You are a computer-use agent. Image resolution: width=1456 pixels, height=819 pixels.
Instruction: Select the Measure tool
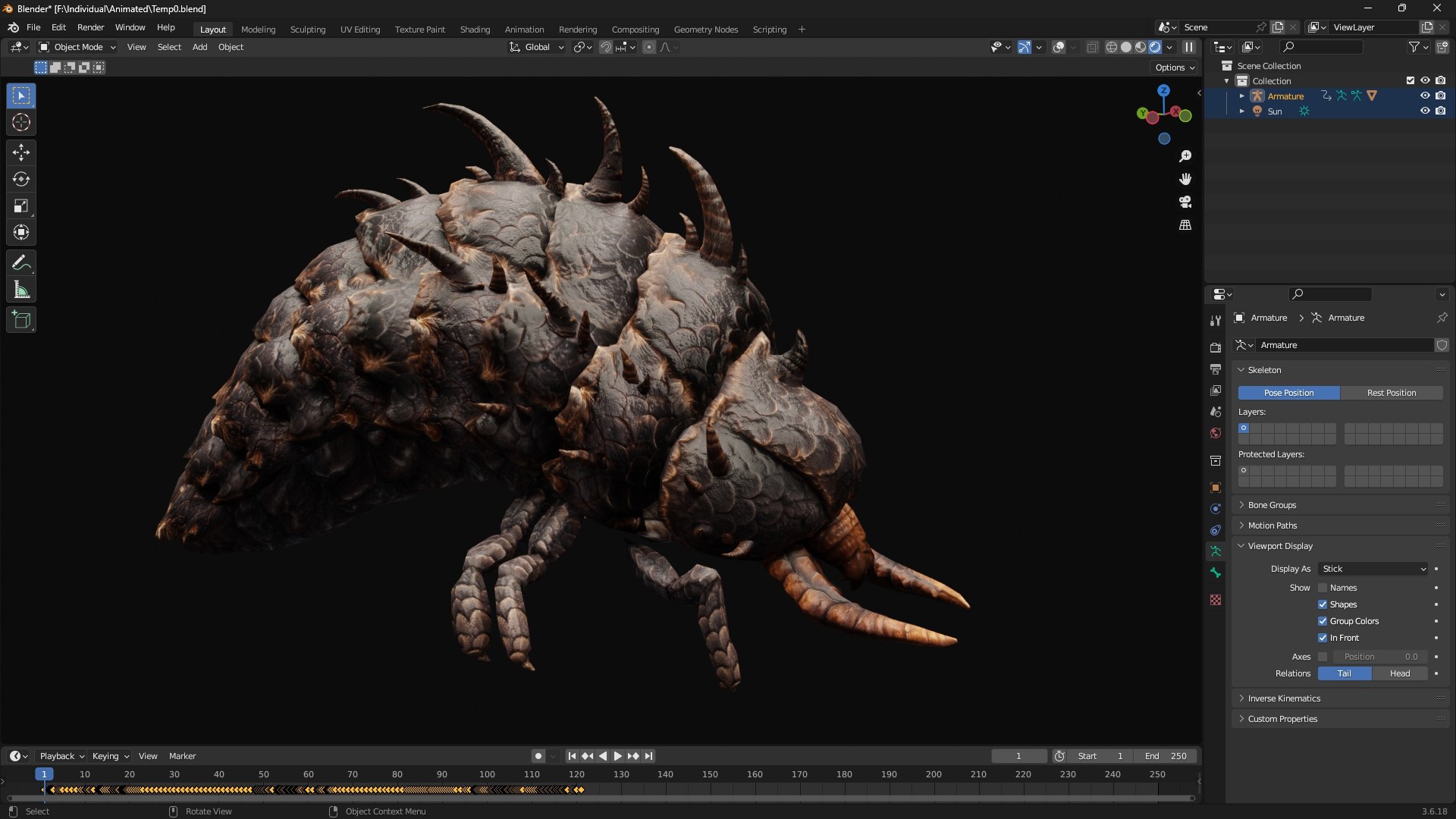click(x=21, y=290)
